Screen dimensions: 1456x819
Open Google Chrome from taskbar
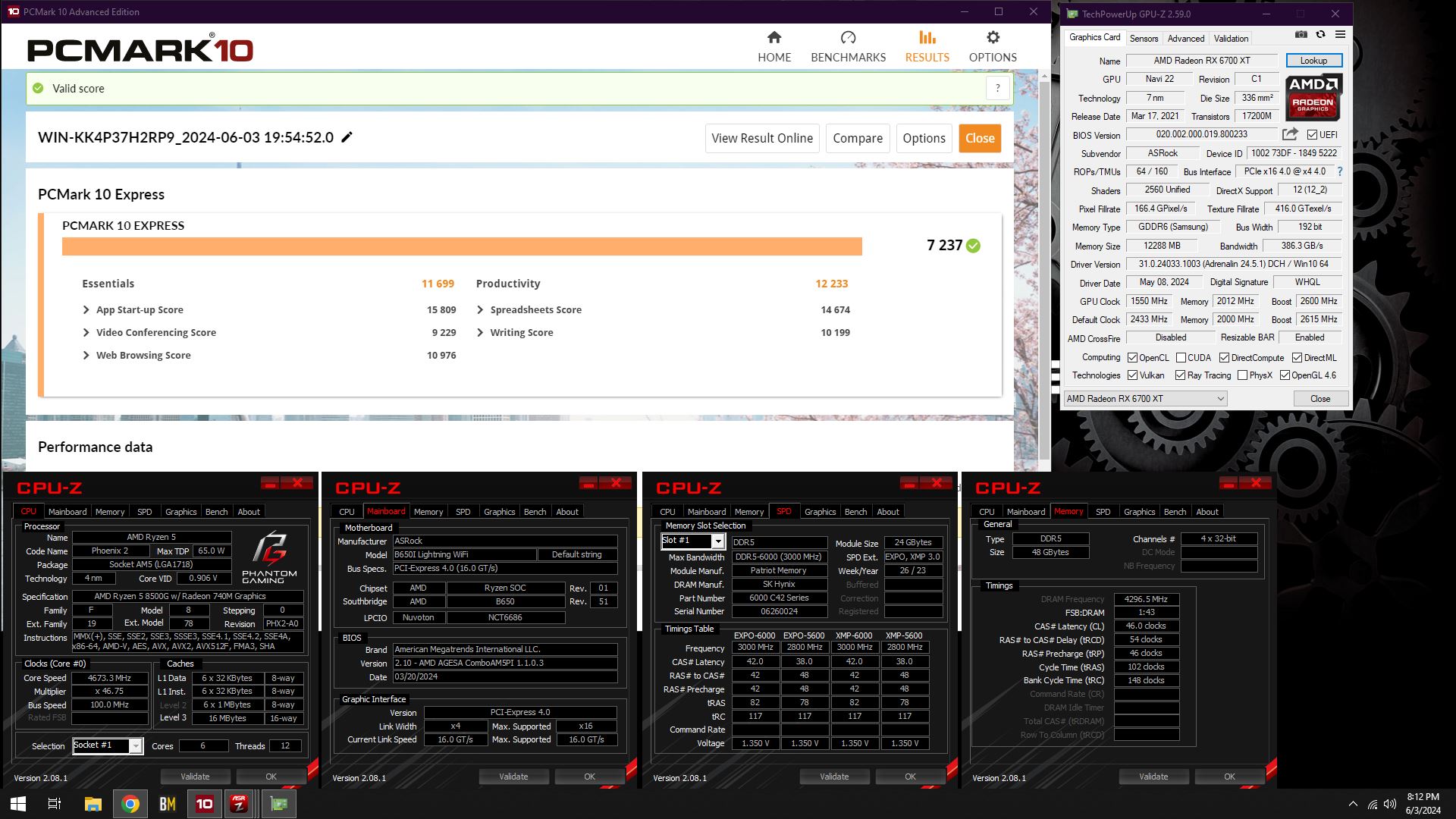[x=130, y=804]
